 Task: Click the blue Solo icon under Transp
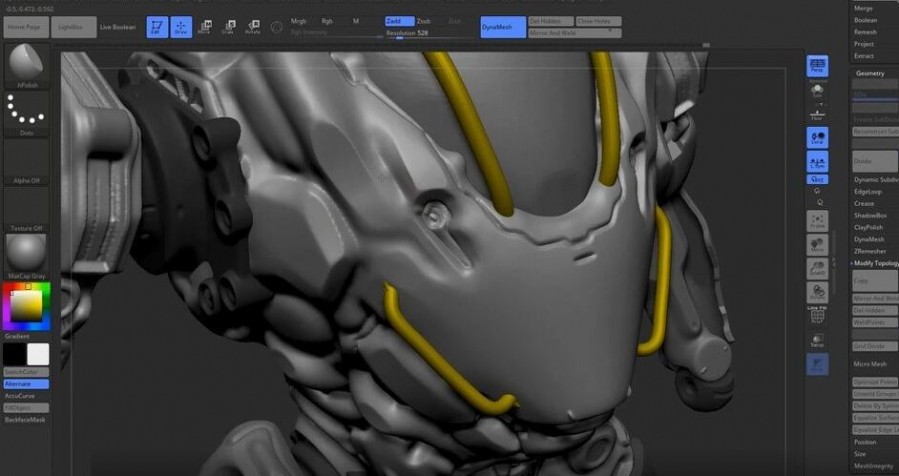point(817,365)
